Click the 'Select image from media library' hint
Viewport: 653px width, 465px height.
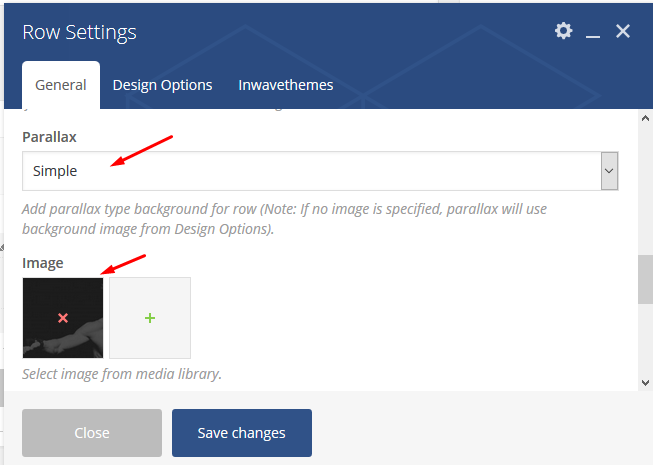(x=122, y=374)
